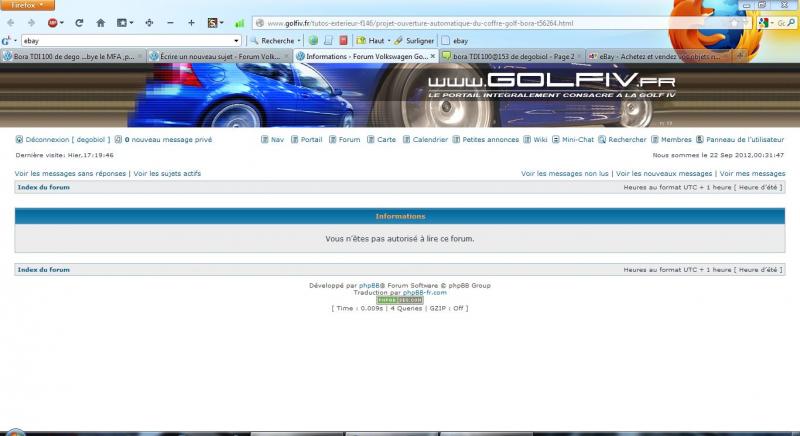Go to the home page
This screenshot has height=436, width=800.
pyautogui.click(x=101, y=23)
